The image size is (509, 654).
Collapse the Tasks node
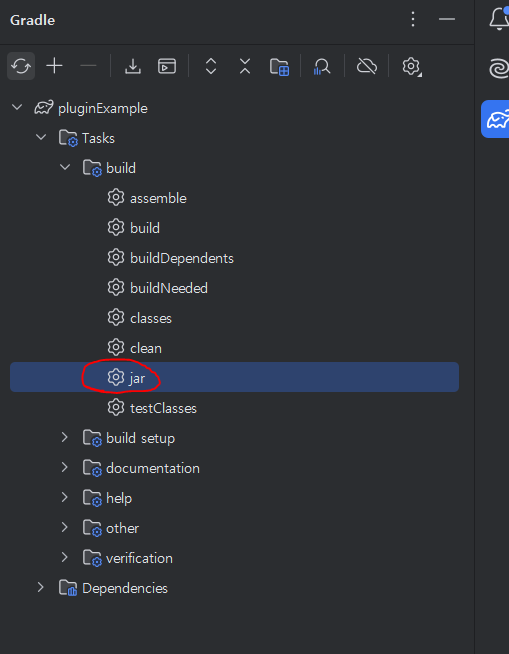click(41, 137)
